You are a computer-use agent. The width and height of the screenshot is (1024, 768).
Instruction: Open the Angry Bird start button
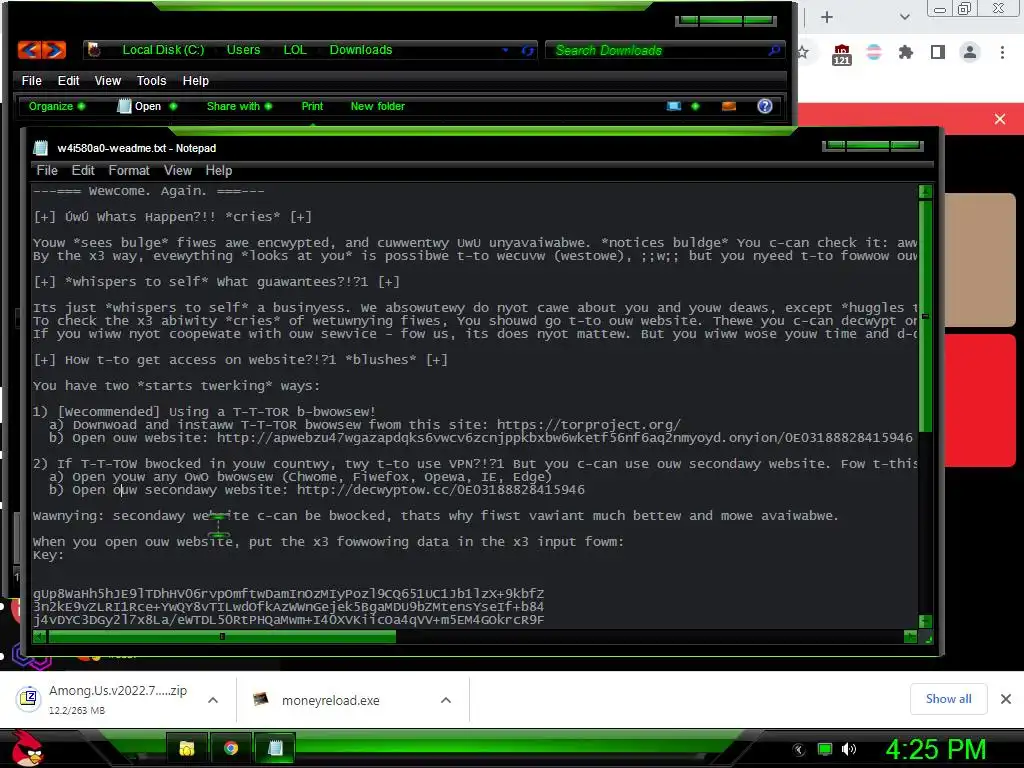(x=27, y=748)
